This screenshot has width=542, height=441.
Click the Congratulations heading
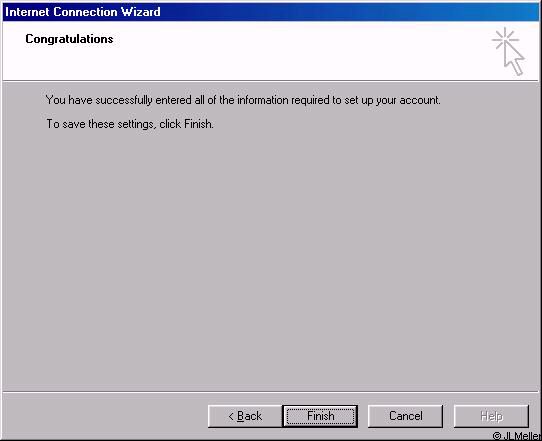coord(69,39)
